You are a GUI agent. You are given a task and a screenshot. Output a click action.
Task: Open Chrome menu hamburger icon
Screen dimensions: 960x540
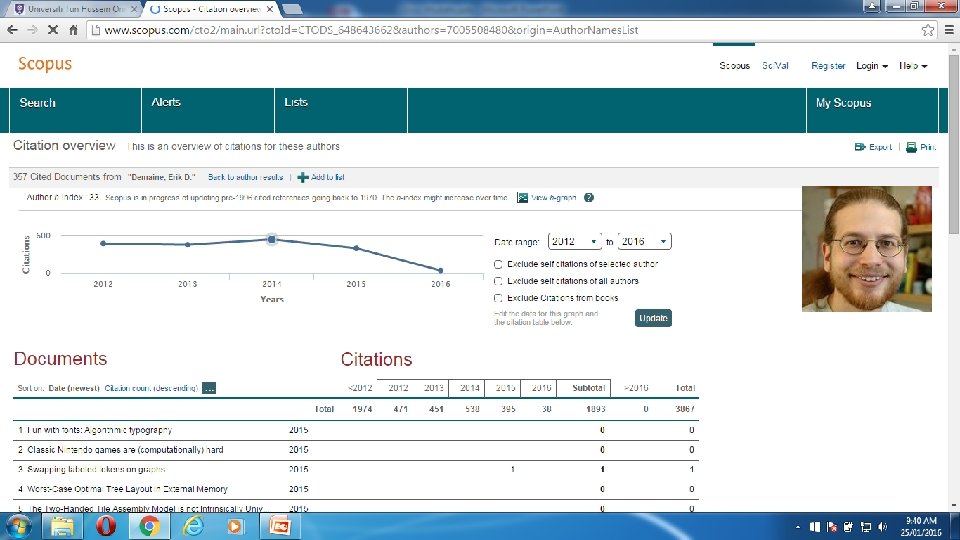[950, 29]
